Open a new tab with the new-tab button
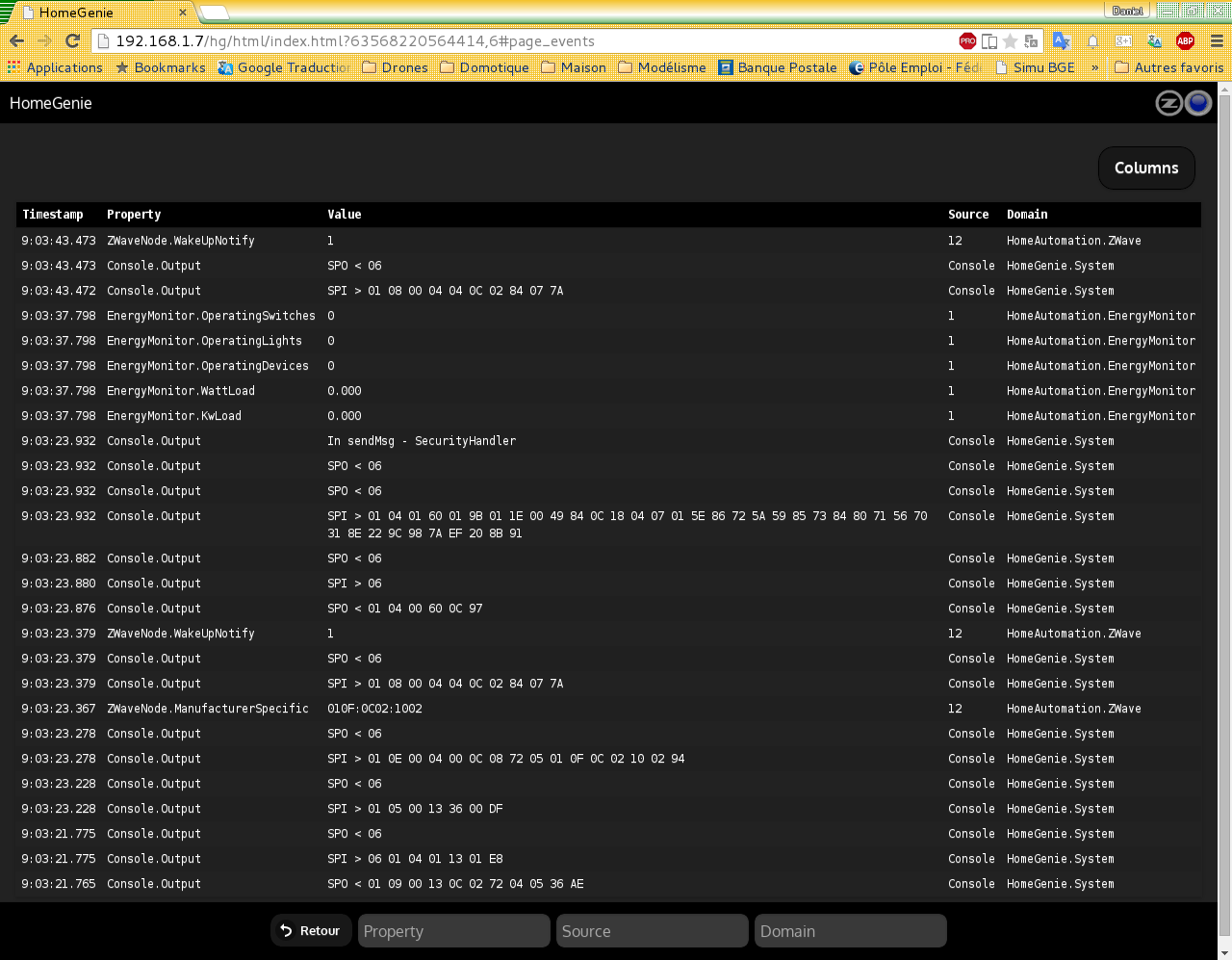This screenshot has width=1232, height=960. pos(214,13)
